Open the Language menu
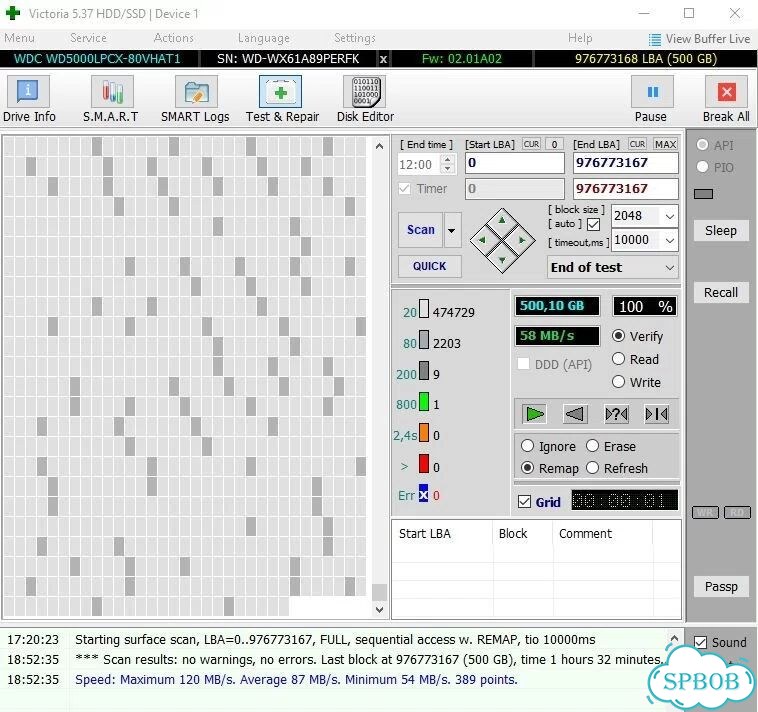 pyautogui.click(x=264, y=38)
